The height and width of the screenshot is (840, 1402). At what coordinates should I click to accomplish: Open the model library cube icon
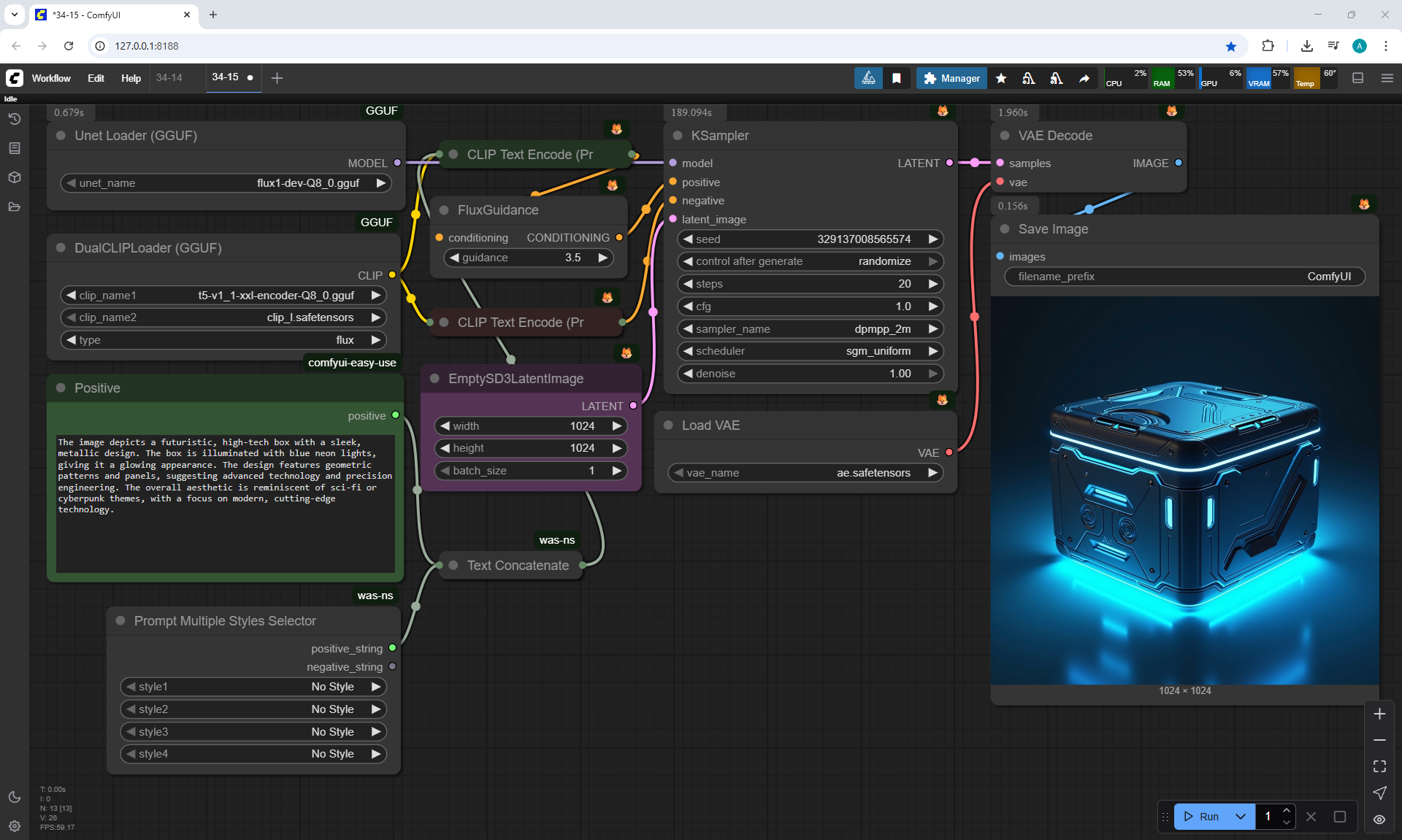(x=15, y=177)
